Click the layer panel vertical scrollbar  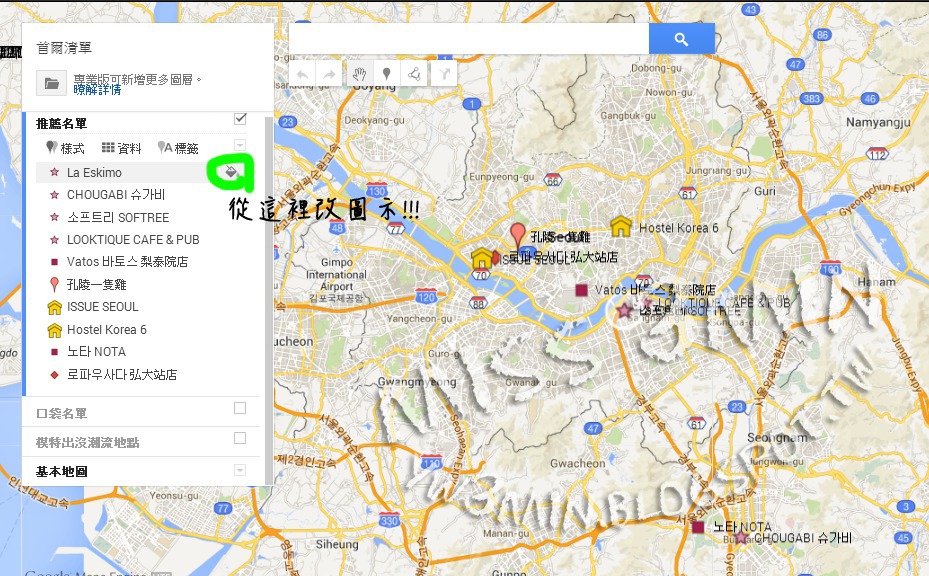click(x=269, y=299)
